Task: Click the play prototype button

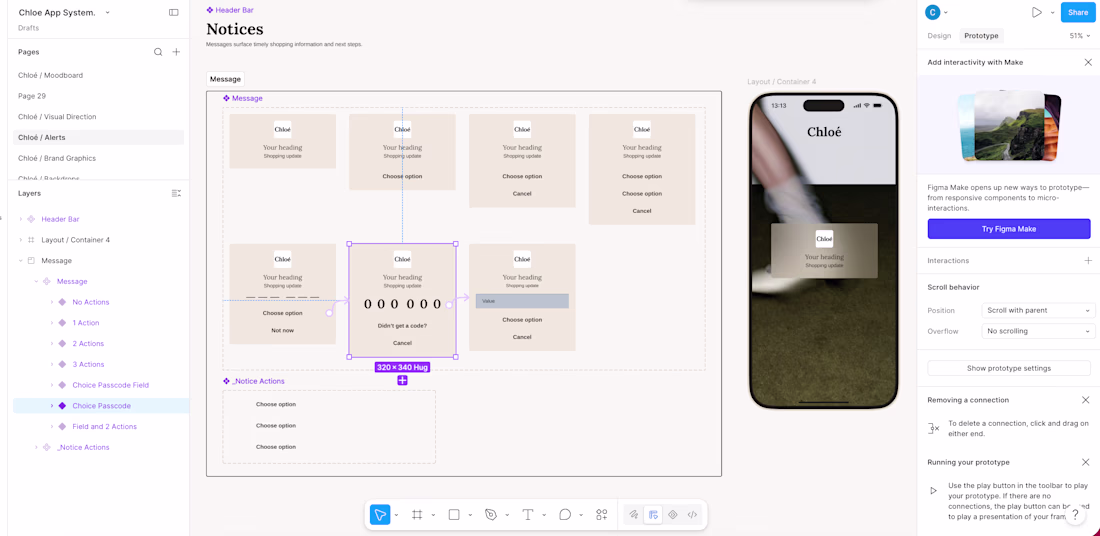Action: (x=1036, y=13)
